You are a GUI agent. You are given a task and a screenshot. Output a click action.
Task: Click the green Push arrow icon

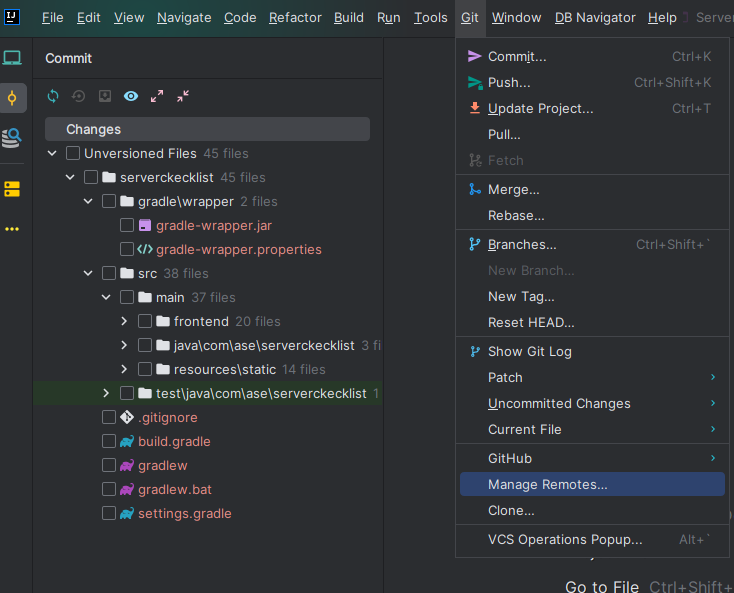click(475, 83)
